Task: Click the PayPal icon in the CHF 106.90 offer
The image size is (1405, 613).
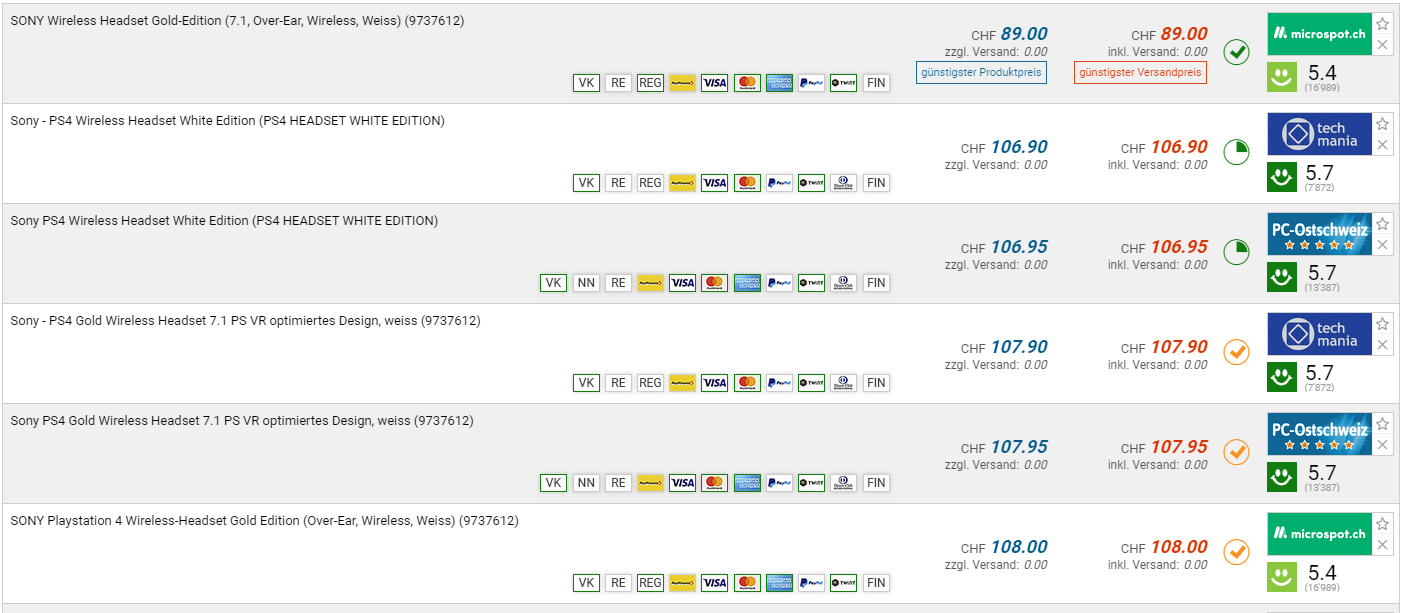Action: coord(779,183)
